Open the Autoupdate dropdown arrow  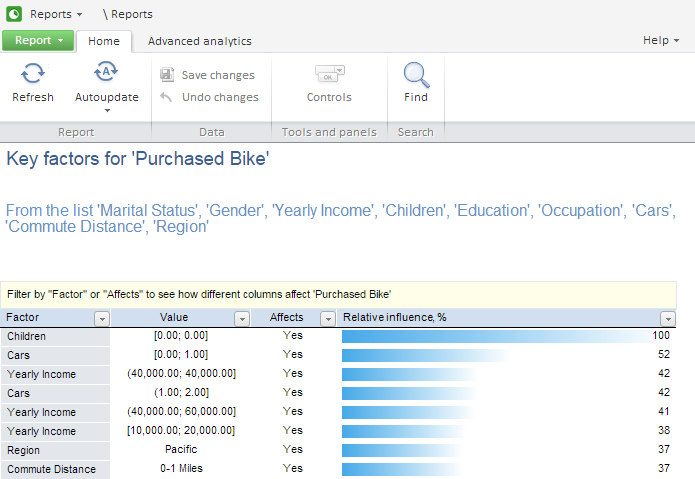[107, 110]
